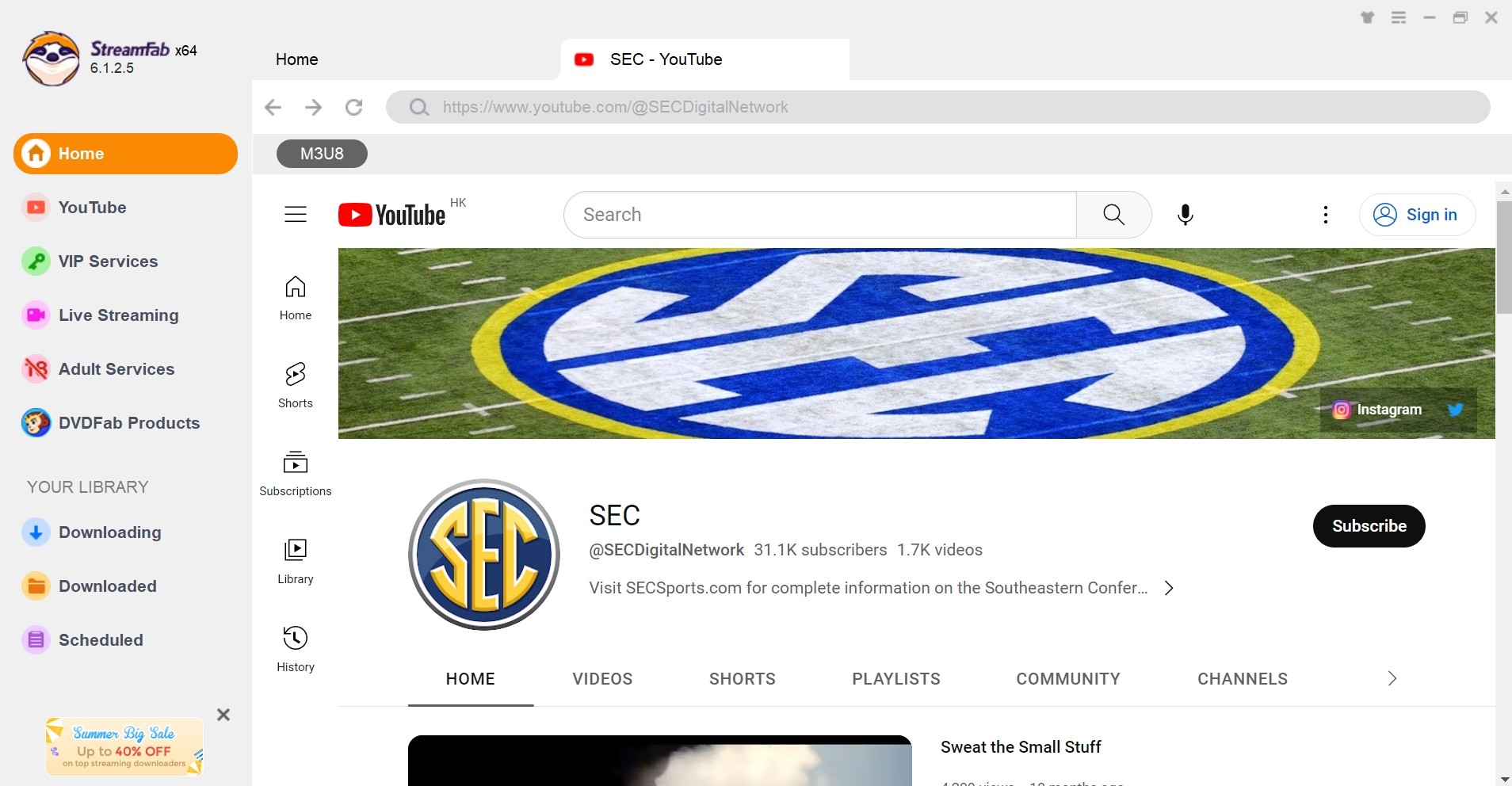Click the 1.7K videos count
Viewport: 1512px width, 786px height.
[x=940, y=550]
